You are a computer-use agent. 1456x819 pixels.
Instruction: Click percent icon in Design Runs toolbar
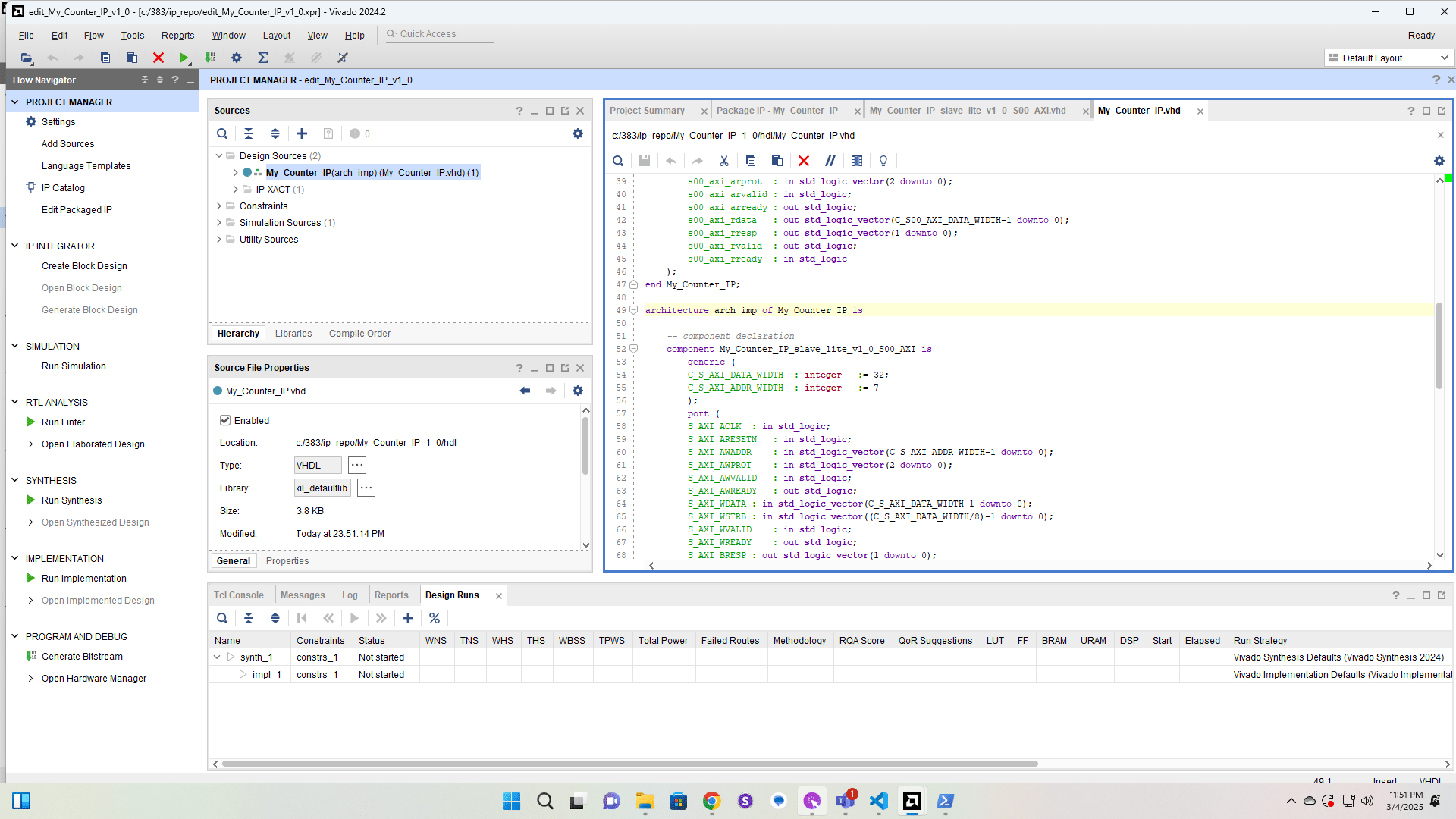435,618
